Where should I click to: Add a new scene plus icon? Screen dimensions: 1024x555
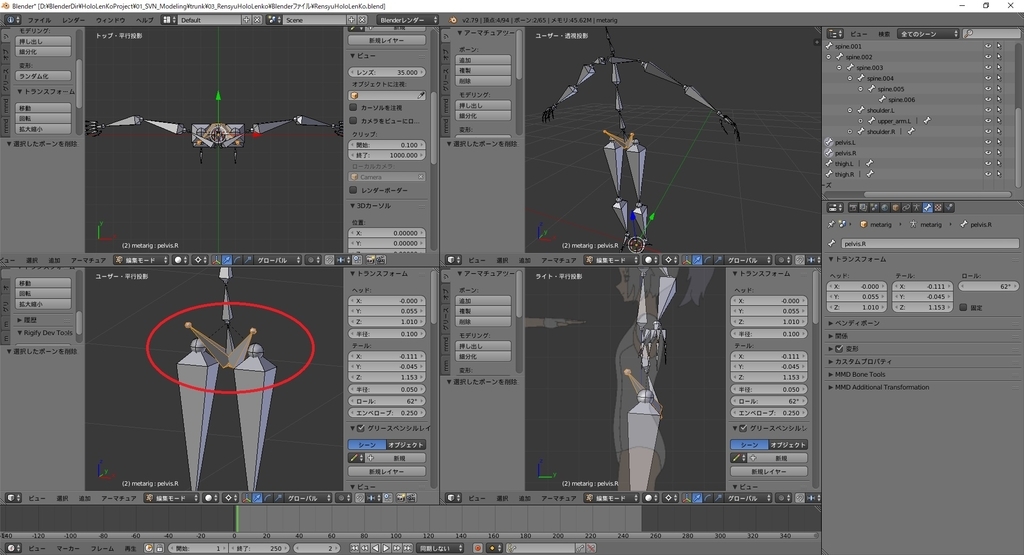pos(351,20)
